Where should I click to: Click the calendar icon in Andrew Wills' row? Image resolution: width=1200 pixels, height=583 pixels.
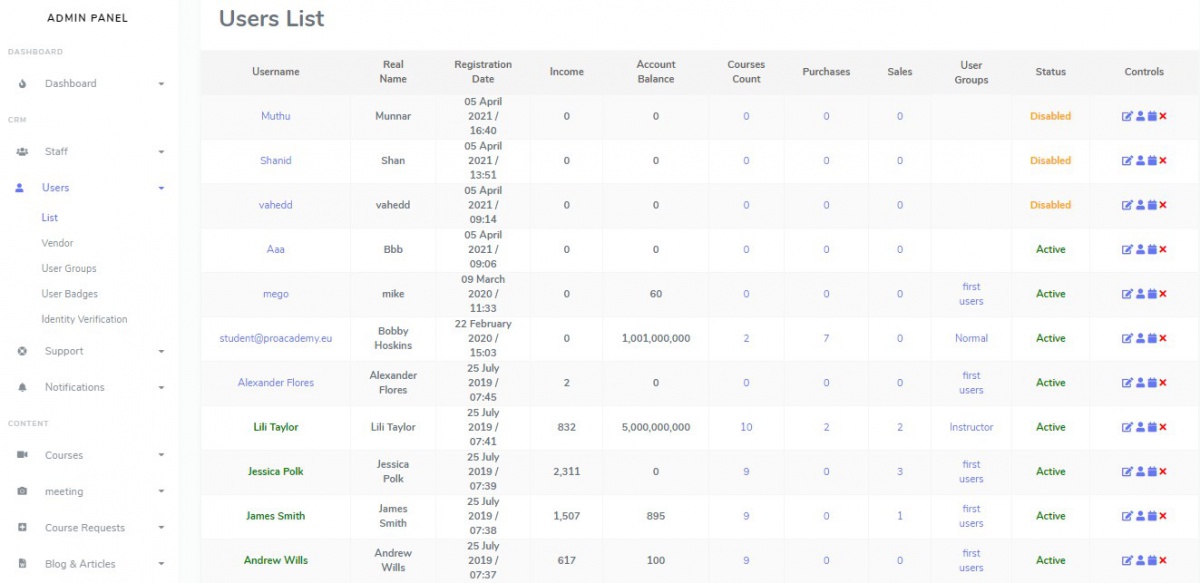coord(1151,561)
